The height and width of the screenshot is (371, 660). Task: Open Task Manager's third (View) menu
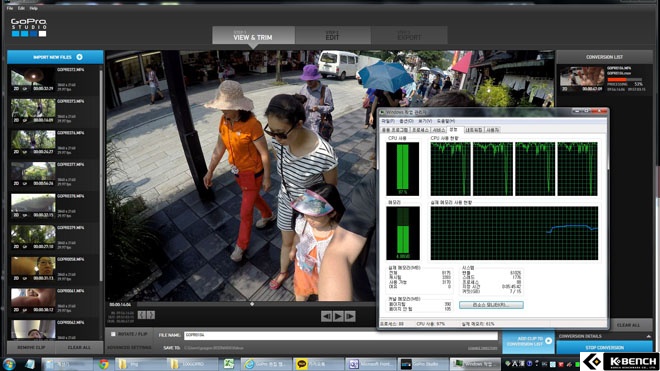(x=425, y=121)
